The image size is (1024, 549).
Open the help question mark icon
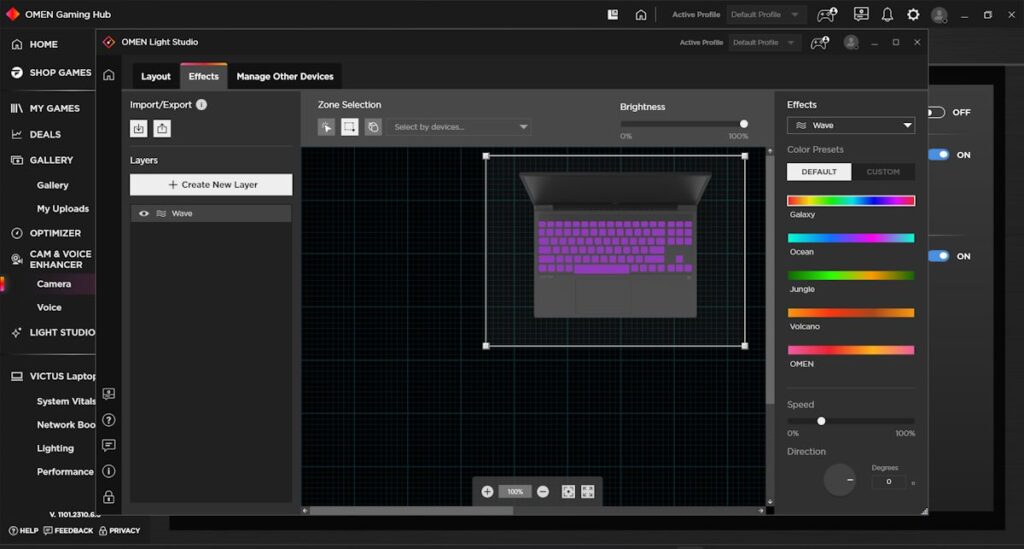109,420
